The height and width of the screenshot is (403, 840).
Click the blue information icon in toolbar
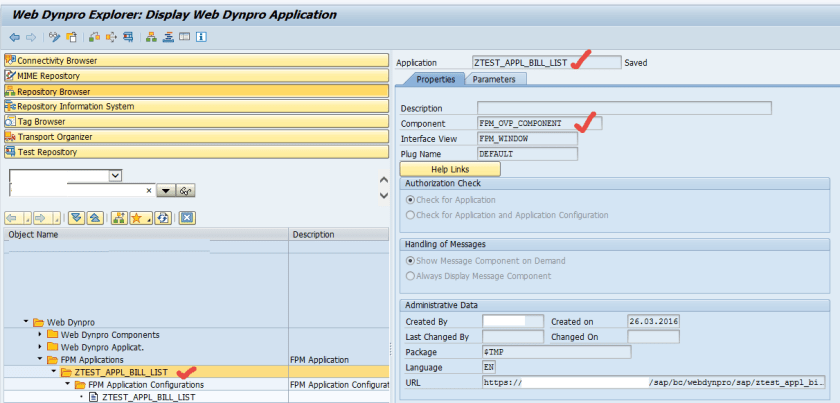click(x=201, y=37)
